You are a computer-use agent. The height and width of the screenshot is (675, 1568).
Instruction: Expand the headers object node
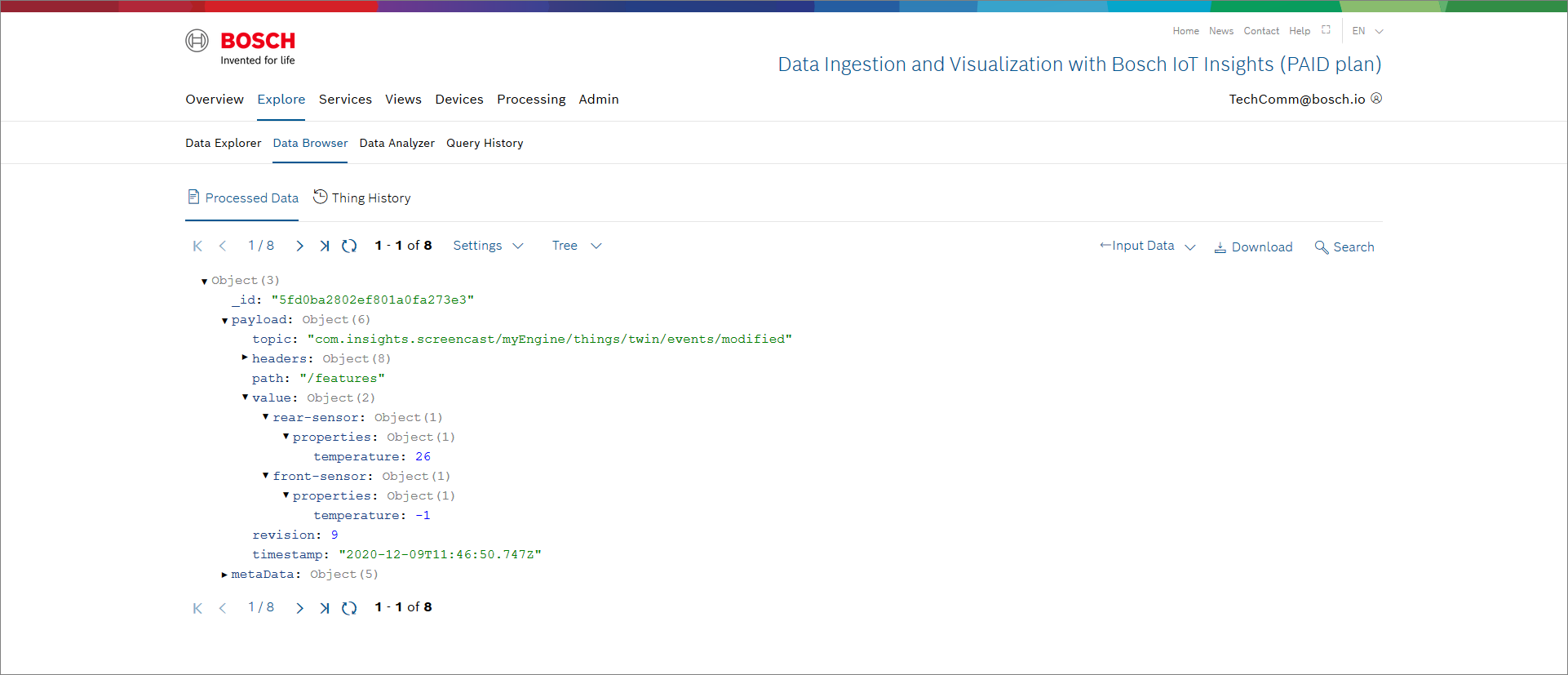click(x=245, y=357)
